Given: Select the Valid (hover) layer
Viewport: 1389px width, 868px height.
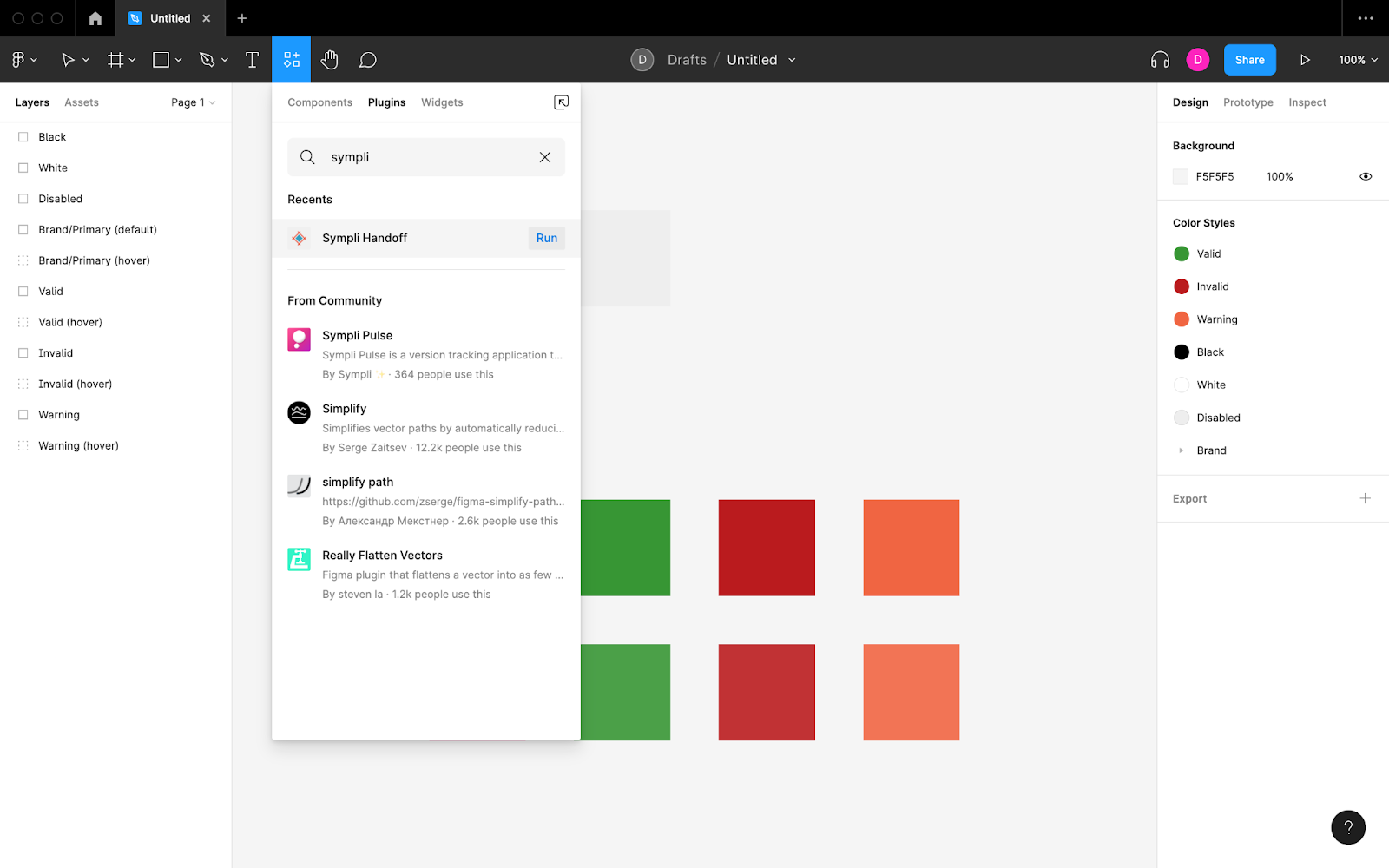Looking at the screenshot, I should point(115,322).
